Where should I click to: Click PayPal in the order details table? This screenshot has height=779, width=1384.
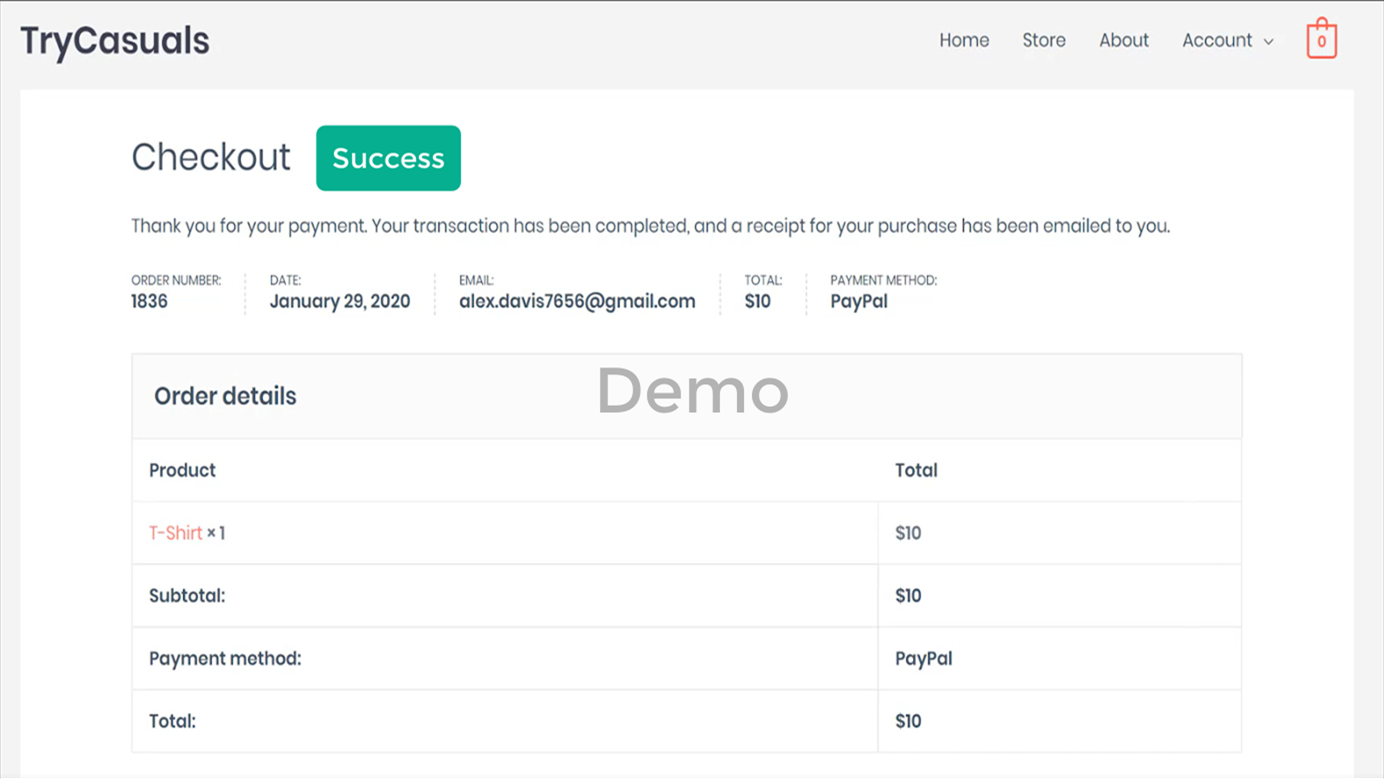924,659
